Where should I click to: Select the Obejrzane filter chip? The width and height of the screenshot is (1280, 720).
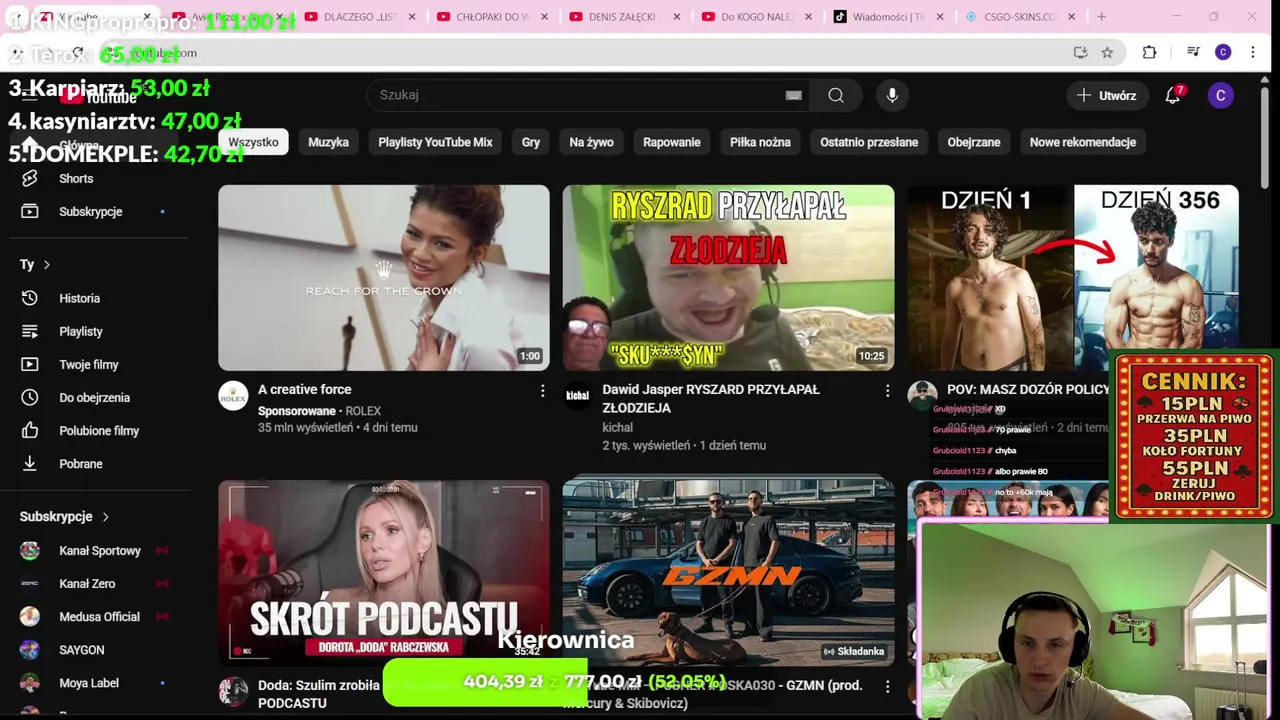coord(974,142)
